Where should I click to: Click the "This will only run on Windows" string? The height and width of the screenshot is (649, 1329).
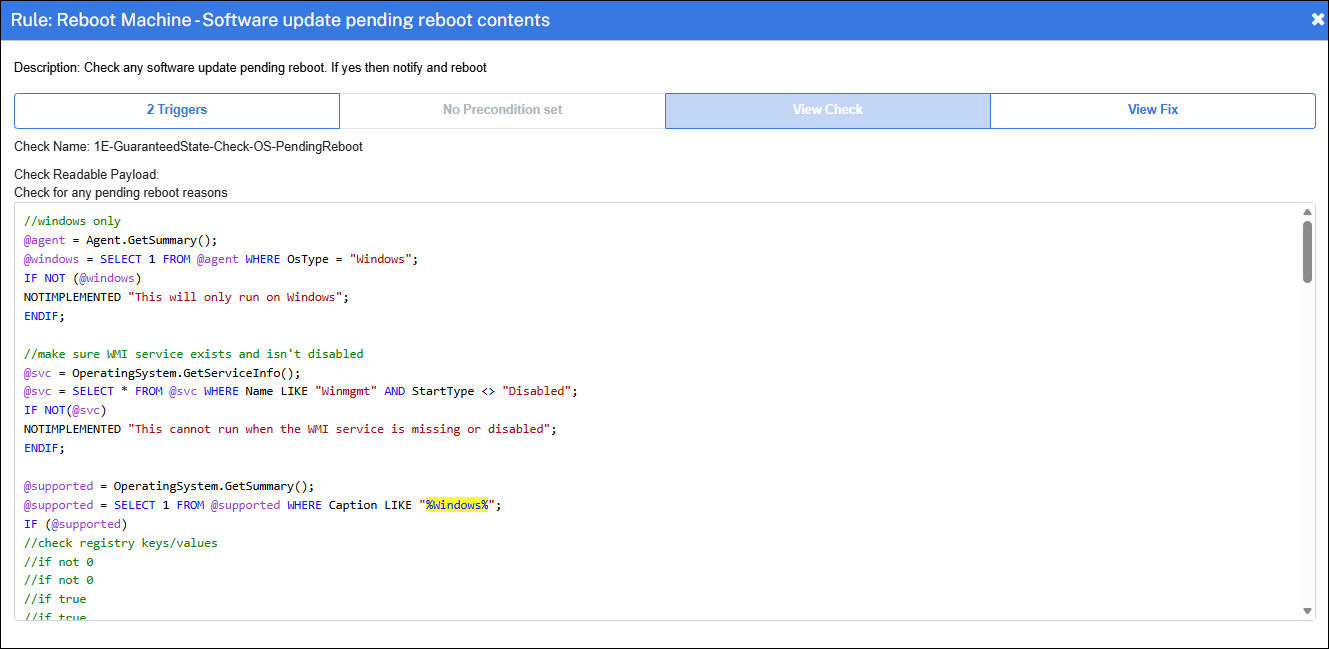[239, 297]
